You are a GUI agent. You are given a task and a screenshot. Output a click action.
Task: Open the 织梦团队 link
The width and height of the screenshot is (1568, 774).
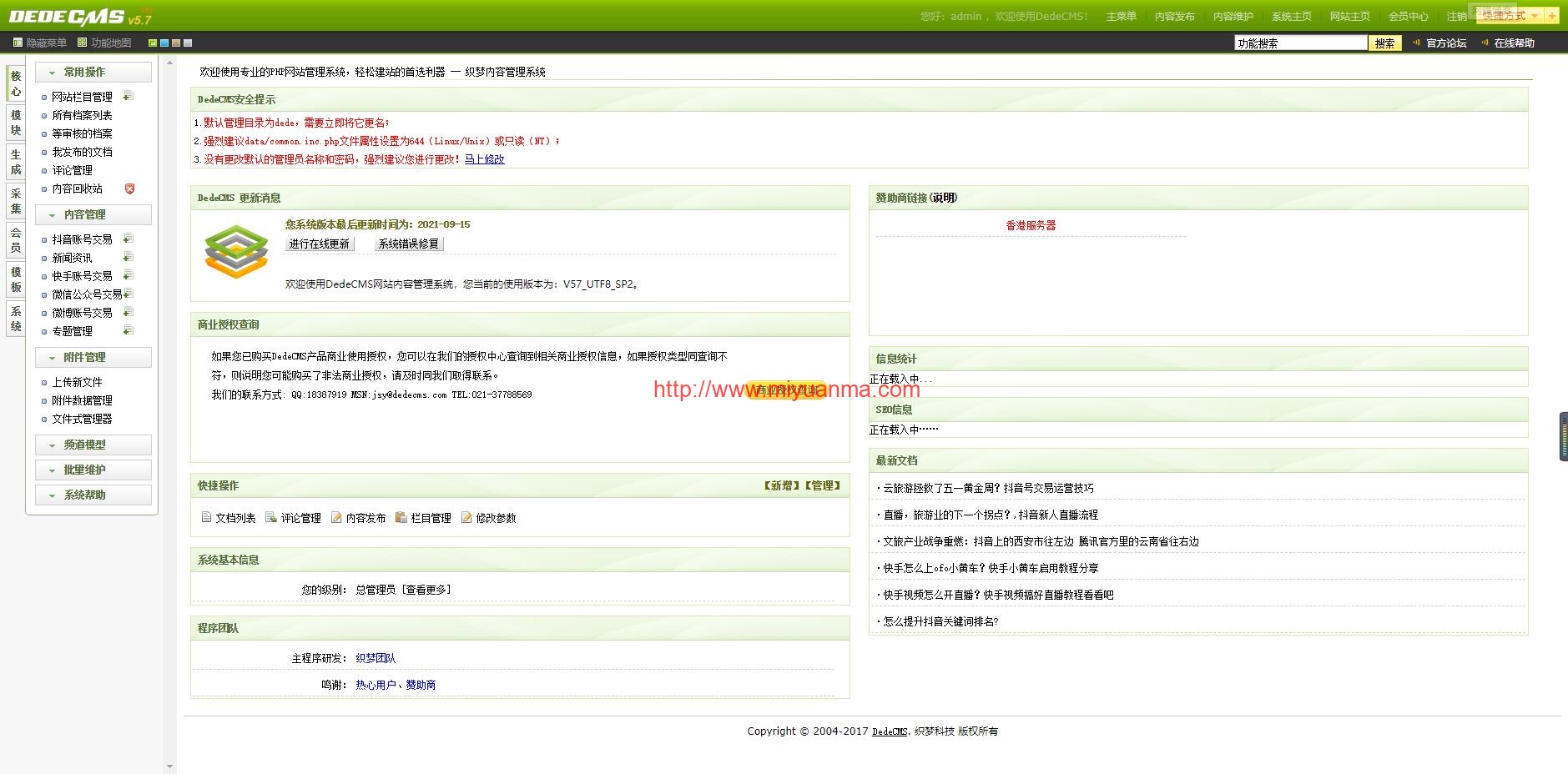376,658
